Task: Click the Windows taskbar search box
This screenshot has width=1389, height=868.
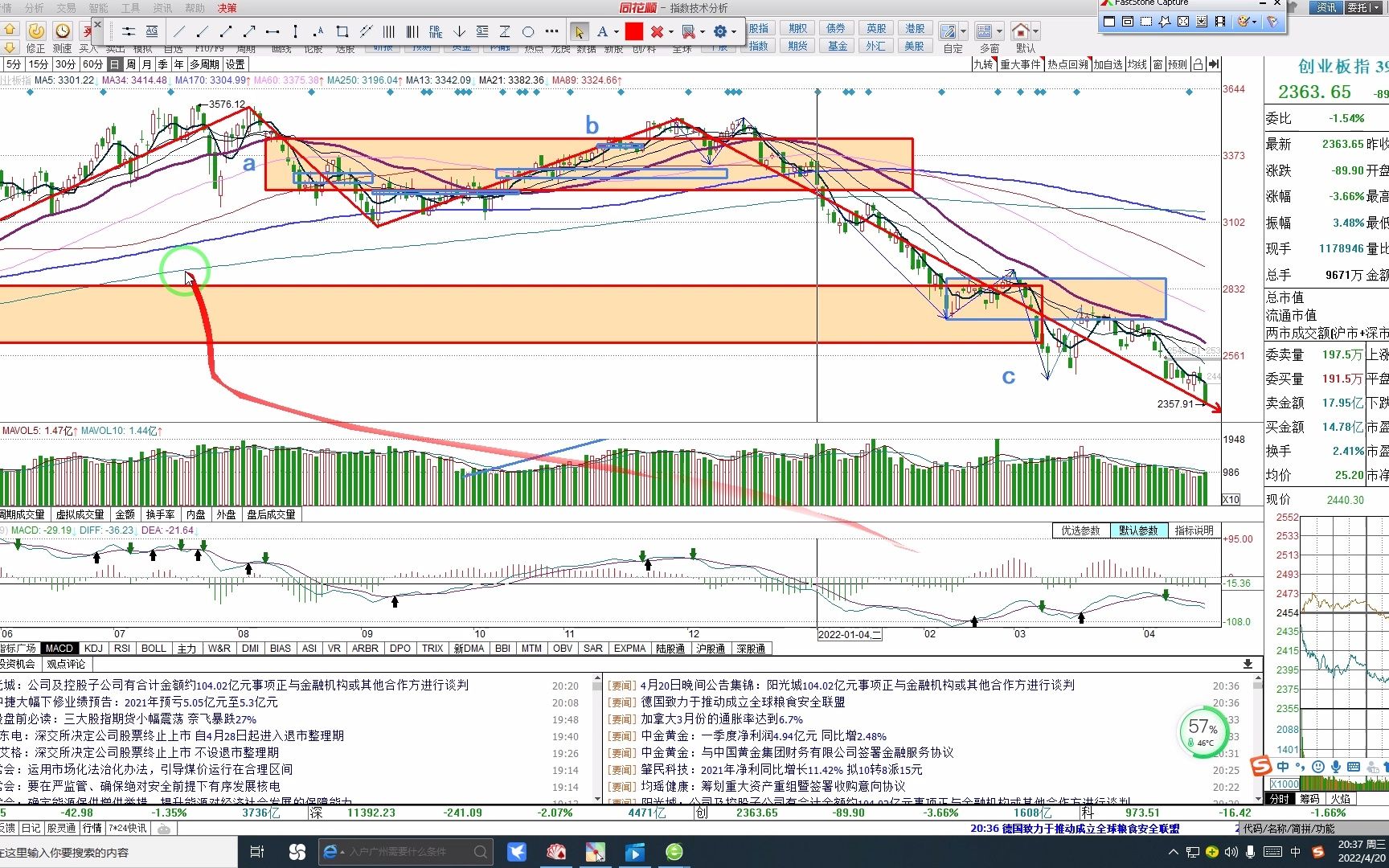Action: pos(119,852)
